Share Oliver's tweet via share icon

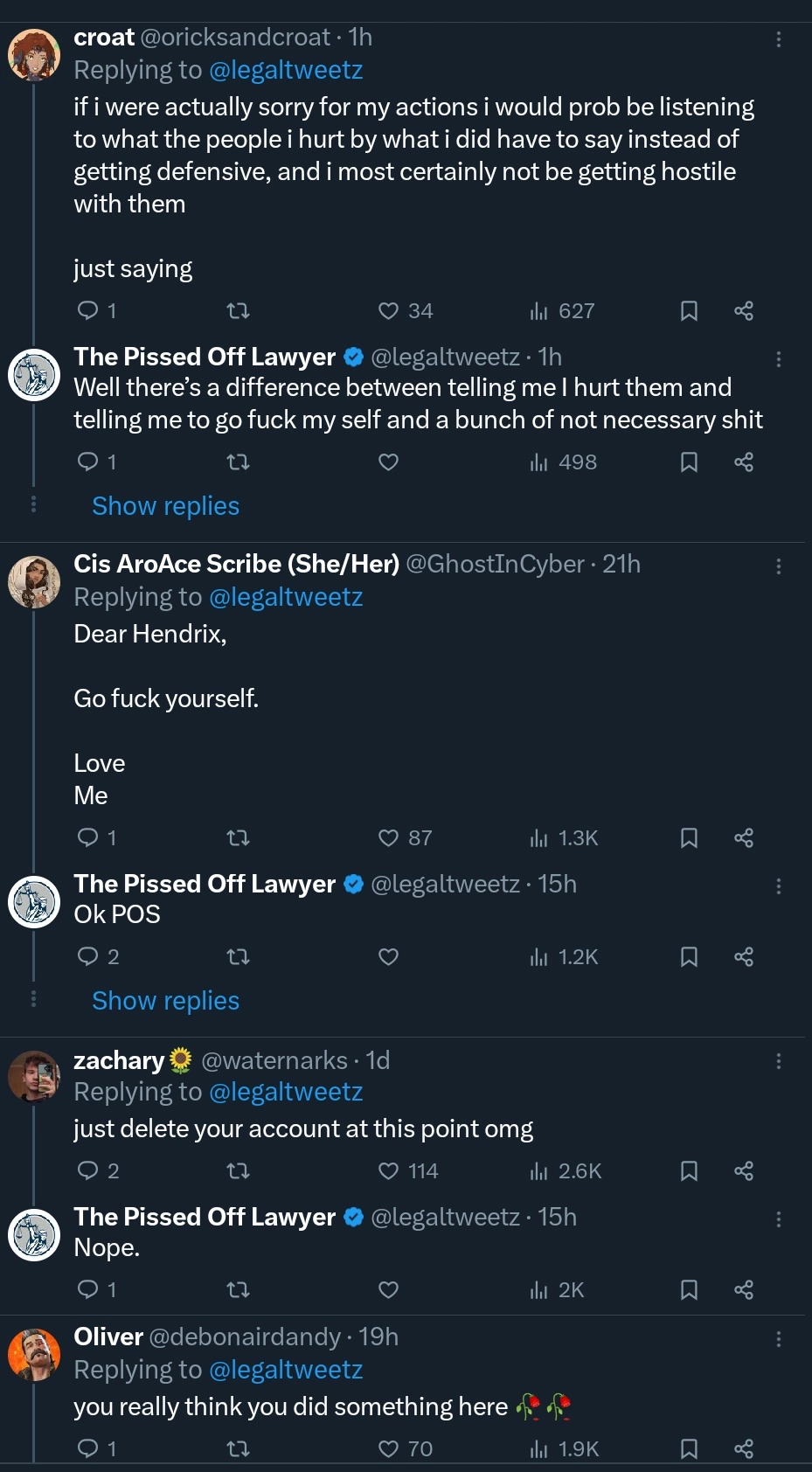[x=744, y=1449]
